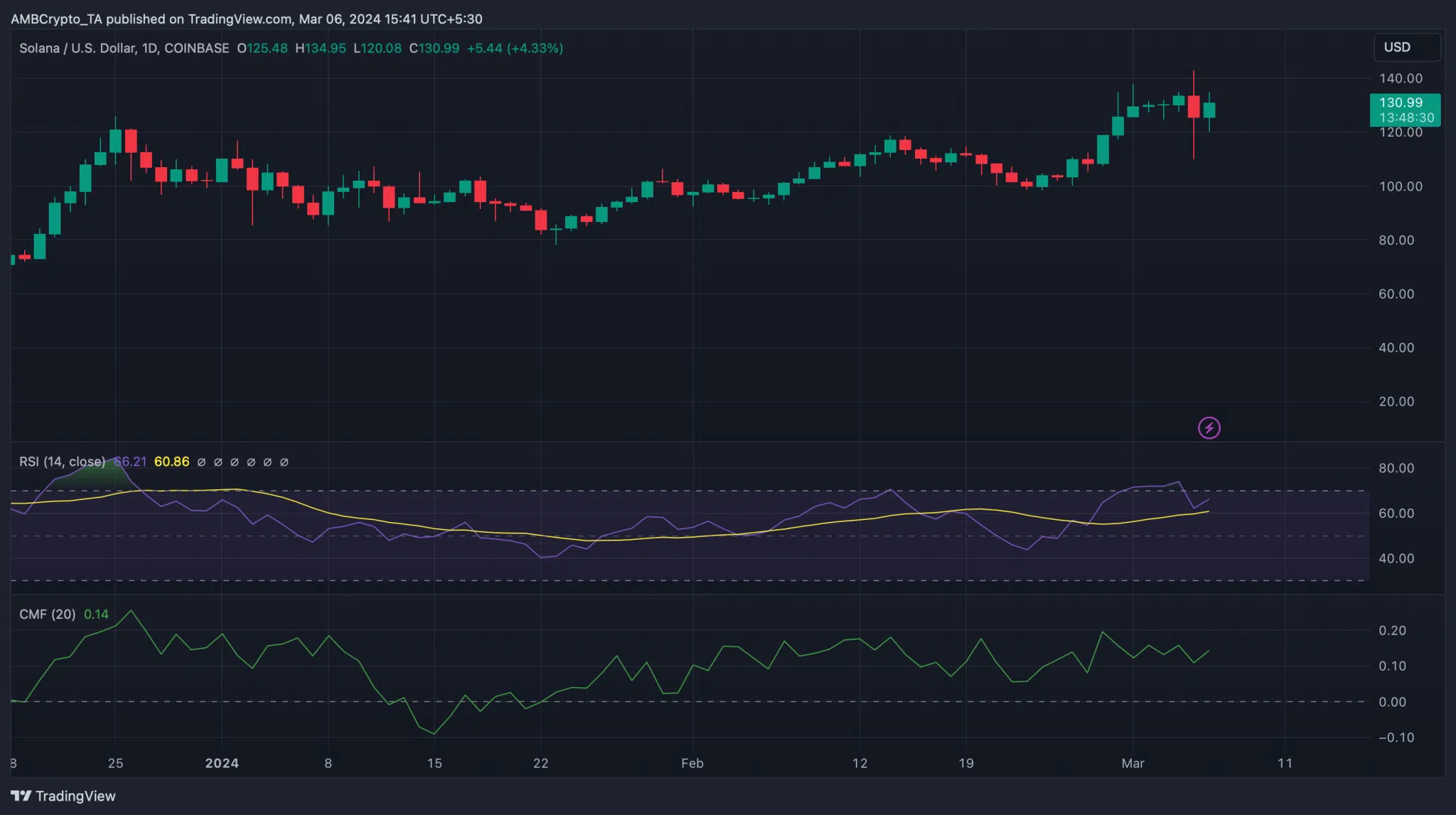The height and width of the screenshot is (815, 1456).
Task: Click the RSI (14, close) indicator label
Action: pyautogui.click(x=62, y=462)
